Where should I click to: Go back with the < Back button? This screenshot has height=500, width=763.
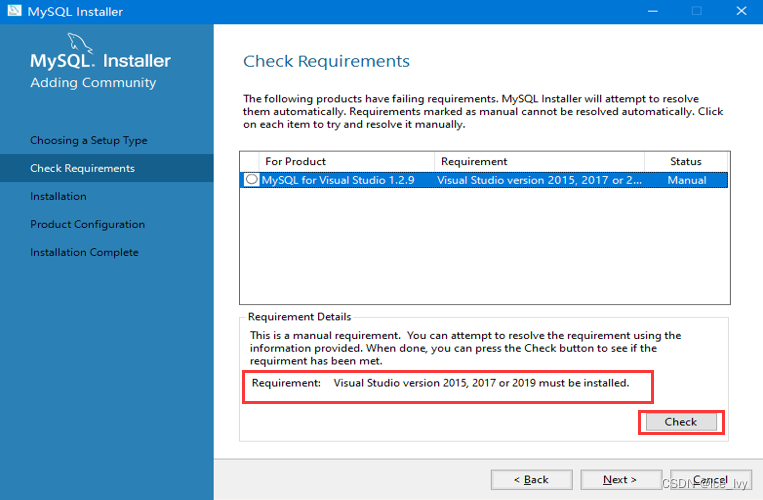point(531,480)
